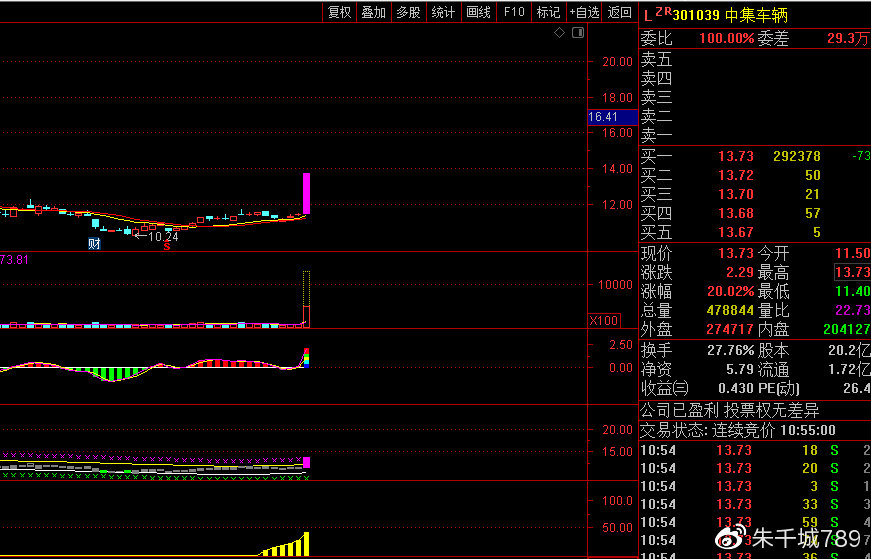Click the 买一 bid price 13.73
This screenshot has width=871, height=559.
tap(735, 156)
